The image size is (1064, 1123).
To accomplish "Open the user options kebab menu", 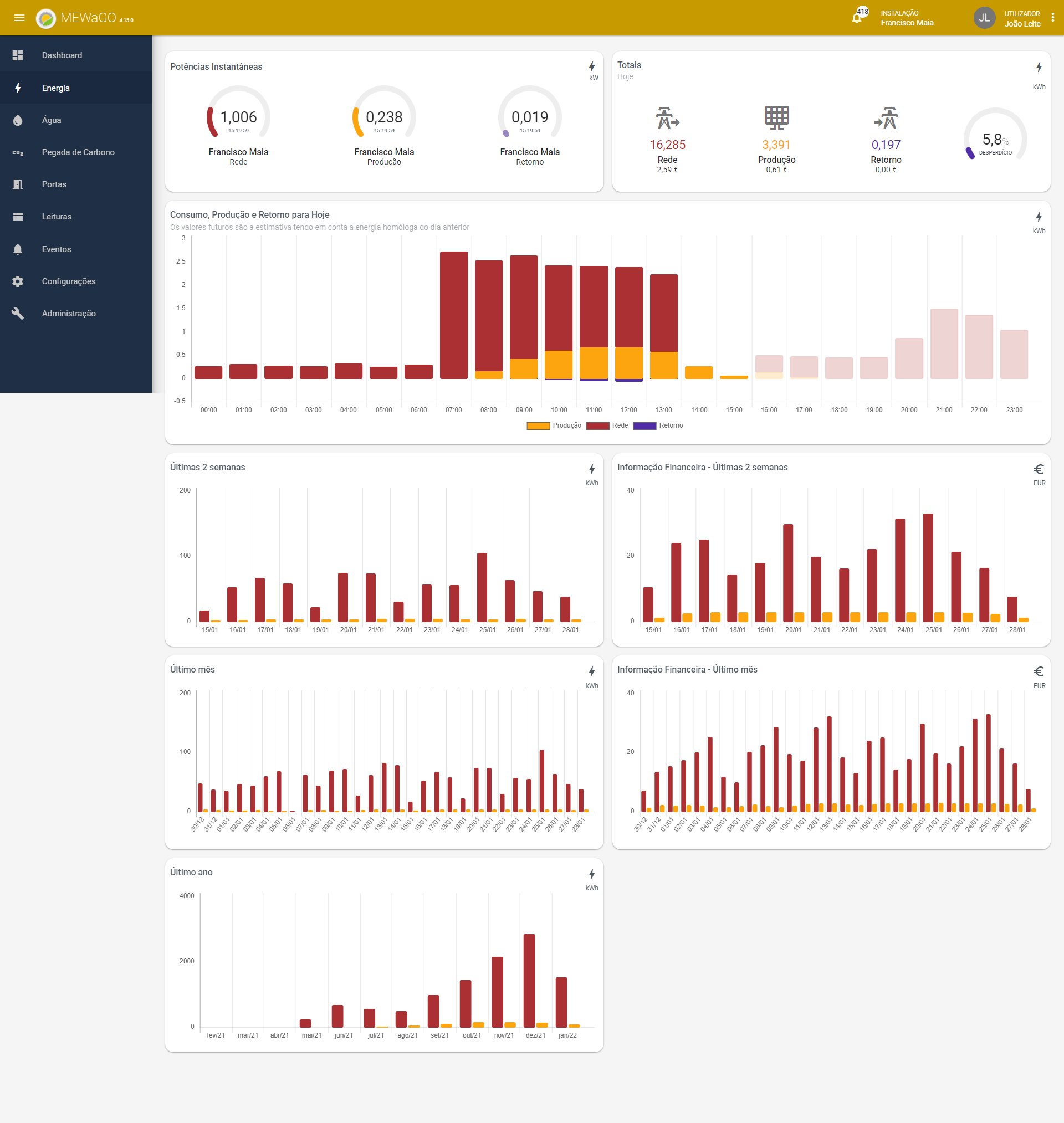I will tap(1053, 18).
